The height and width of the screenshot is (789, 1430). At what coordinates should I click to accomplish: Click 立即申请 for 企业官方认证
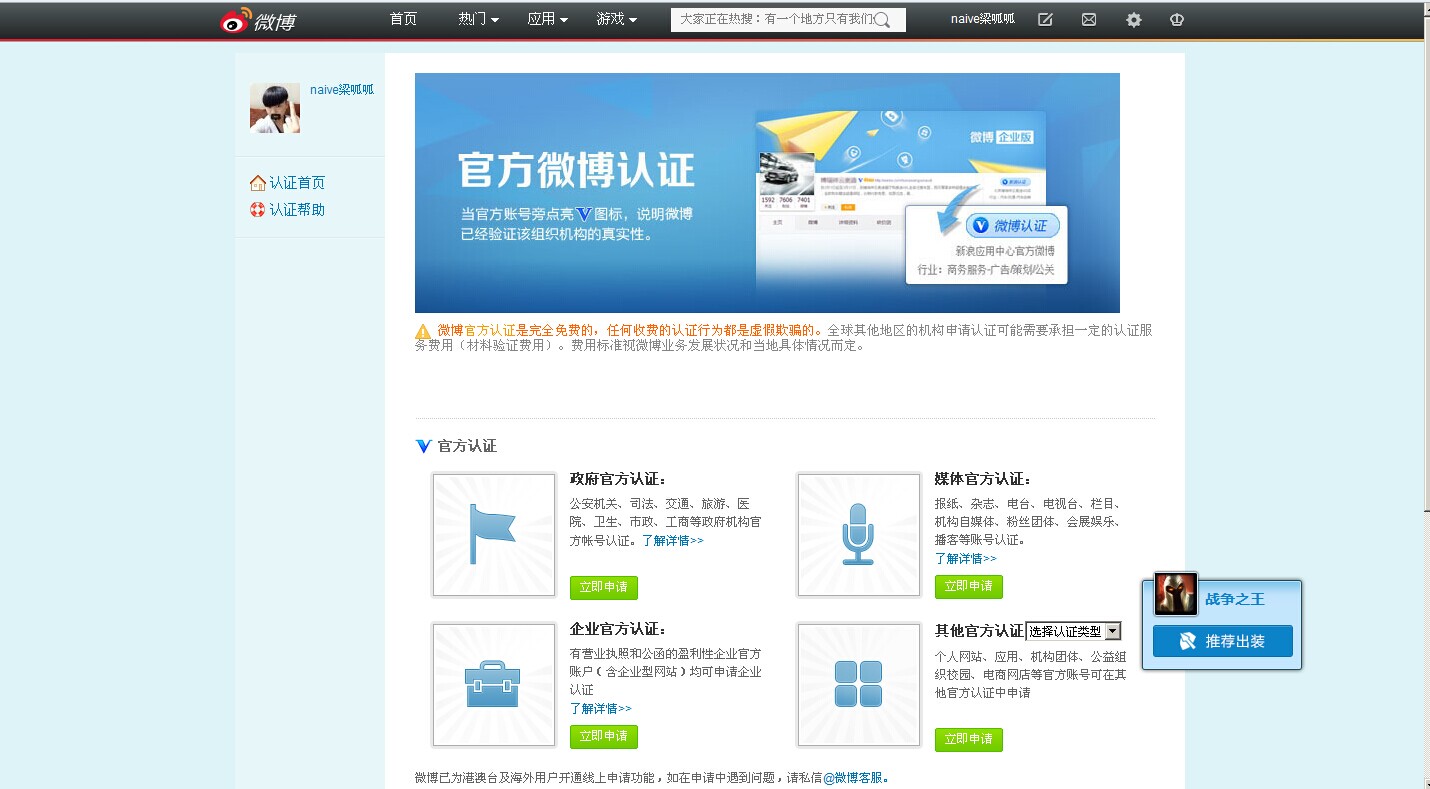tap(604, 737)
